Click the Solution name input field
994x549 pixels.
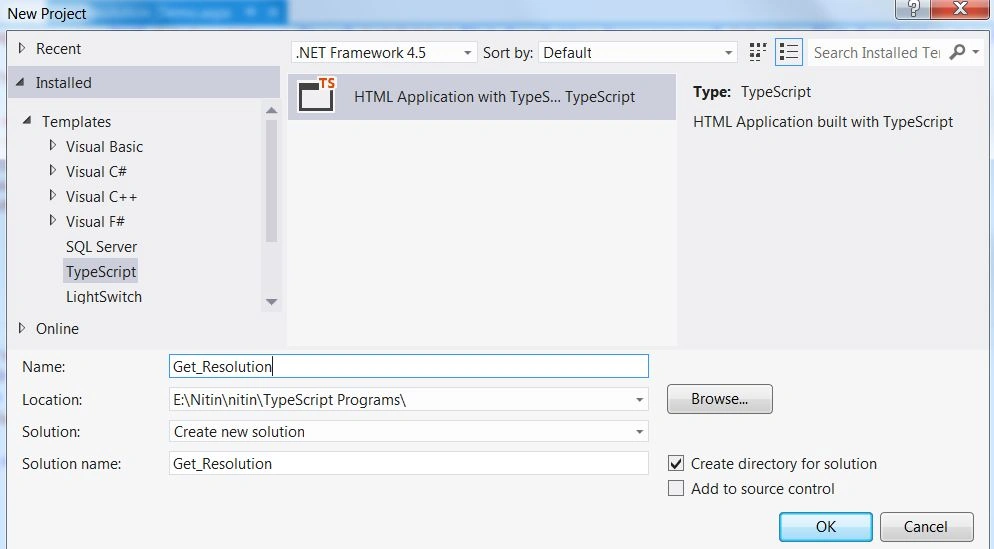409,463
